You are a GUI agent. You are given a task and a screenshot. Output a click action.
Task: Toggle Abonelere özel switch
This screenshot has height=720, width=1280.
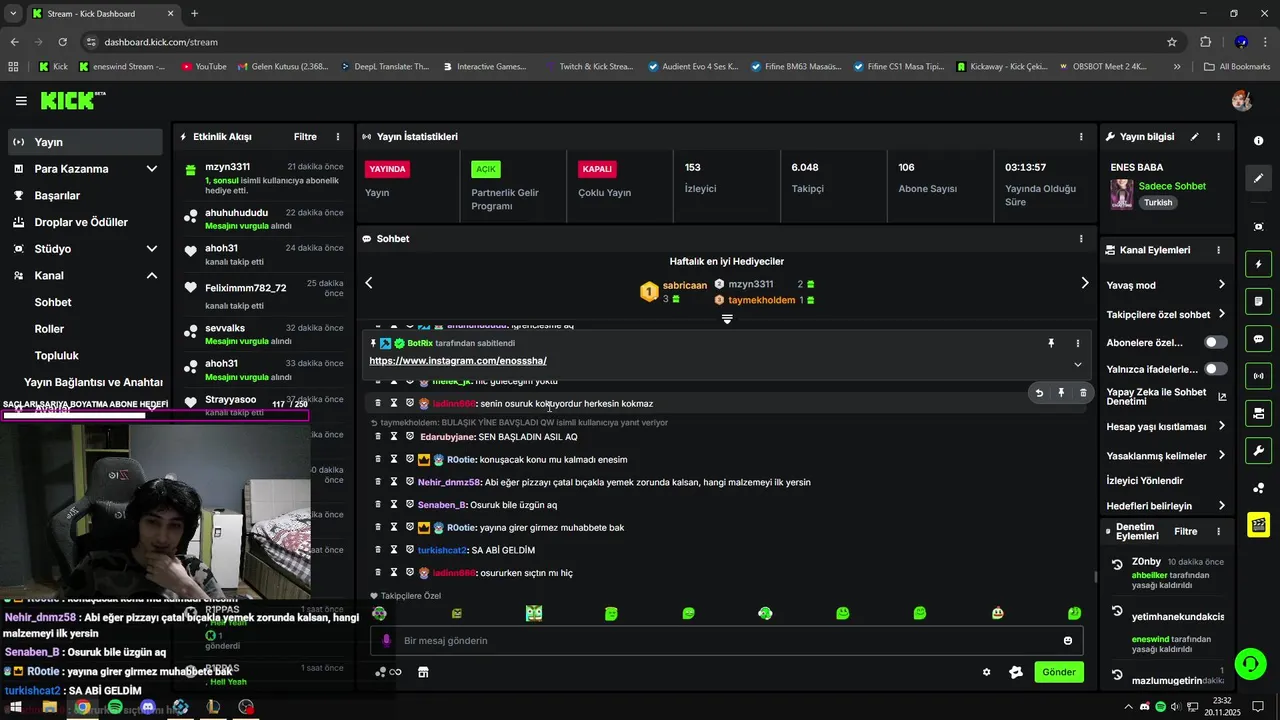(1215, 342)
